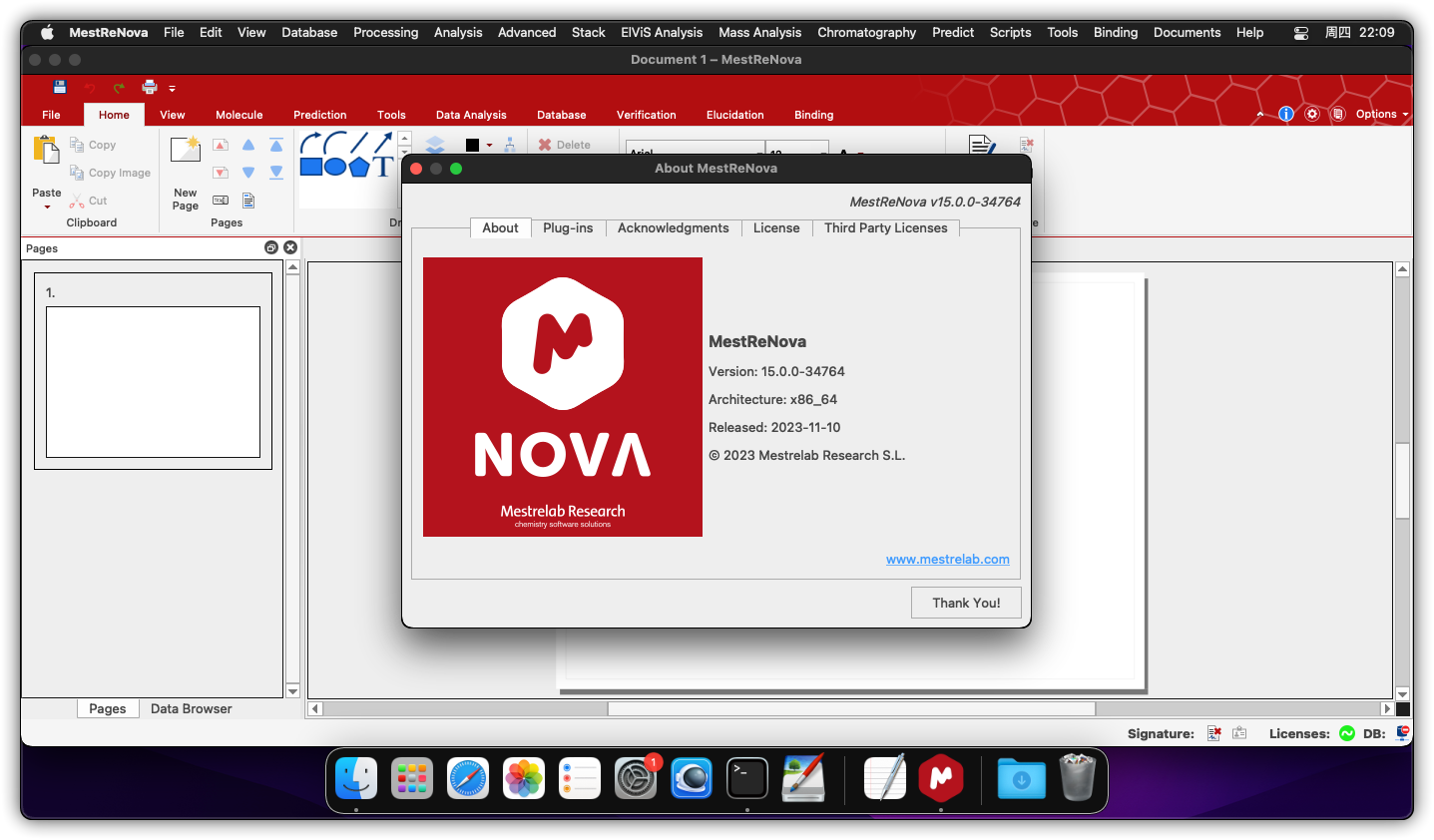Image resolution: width=1434 pixels, height=840 pixels.
Task: Expand the Paste dropdown arrow
Action: point(47,207)
